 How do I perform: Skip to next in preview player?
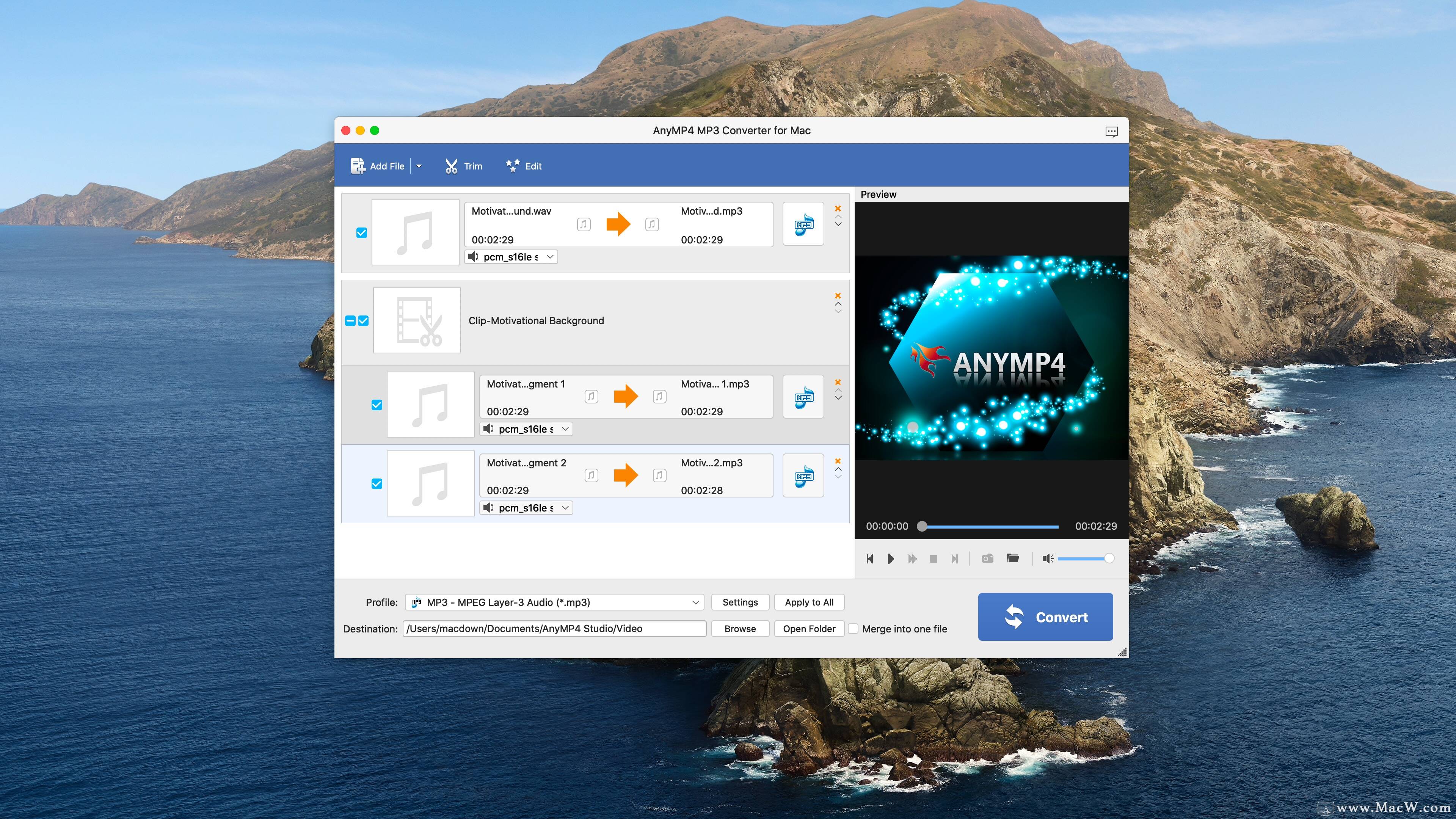tap(955, 559)
